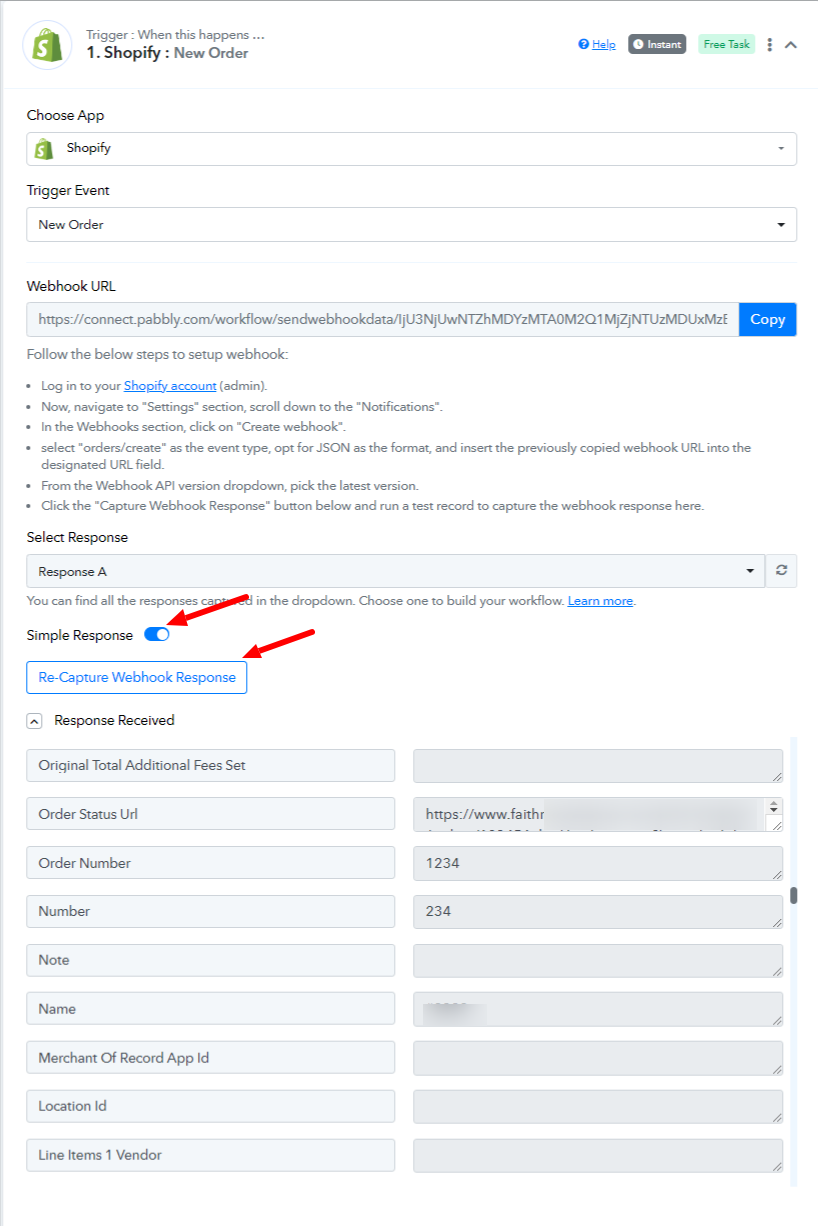The image size is (818, 1226).
Task: Open the Learn more link
Action: pyautogui.click(x=600, y=601)
